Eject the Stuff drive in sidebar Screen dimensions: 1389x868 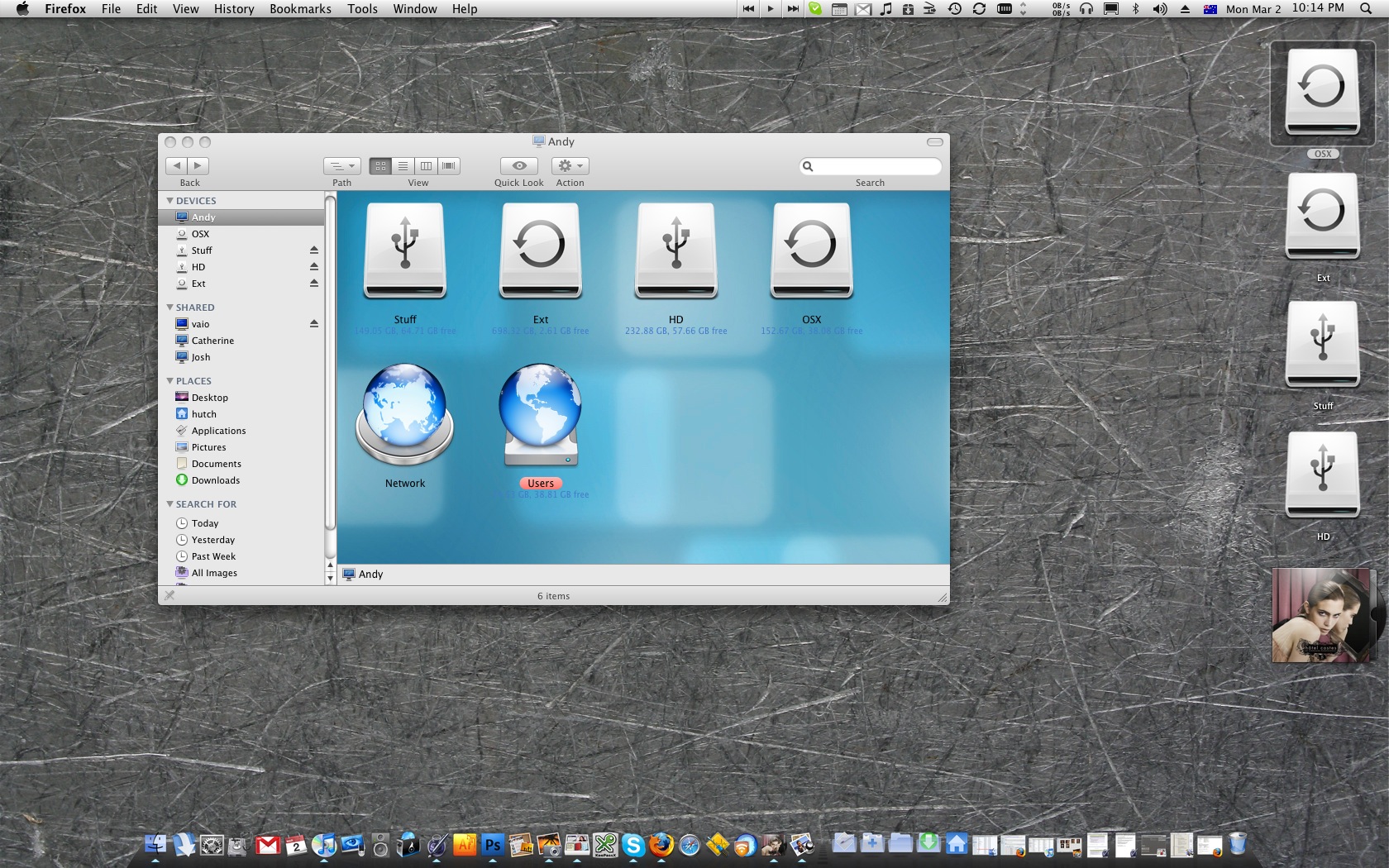tap(314, 250)
